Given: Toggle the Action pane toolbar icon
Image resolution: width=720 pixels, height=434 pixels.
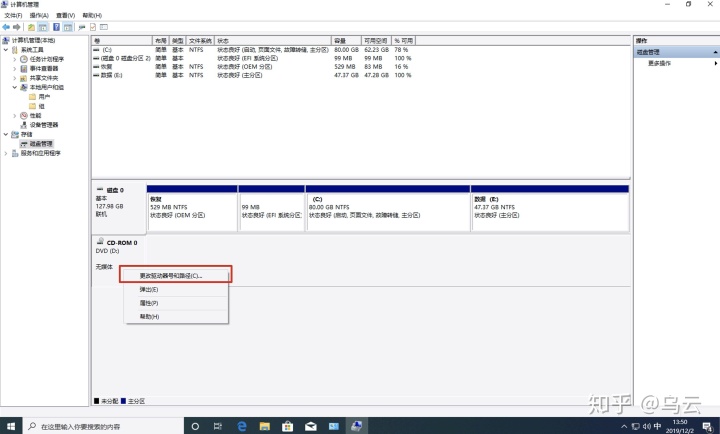Looking at the screenshot, I should click(68, 27).
